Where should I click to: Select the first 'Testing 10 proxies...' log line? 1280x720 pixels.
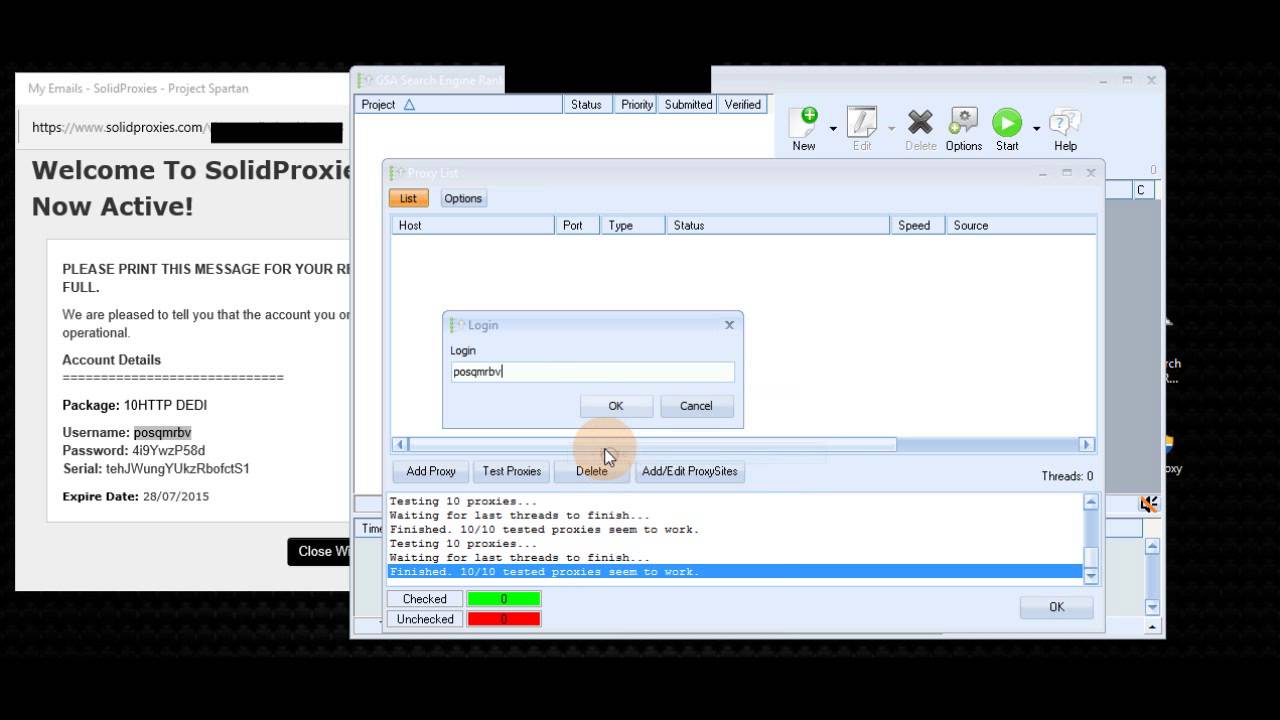click(463, 502)
